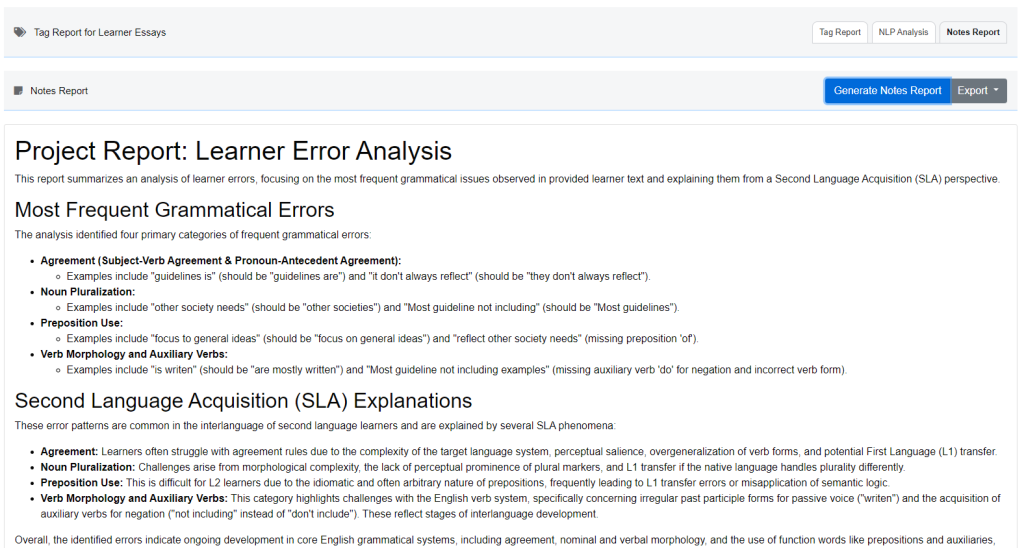
Task: Click the Most Frequent Grammatical Errors heading
Action: (x=174, y=210)
